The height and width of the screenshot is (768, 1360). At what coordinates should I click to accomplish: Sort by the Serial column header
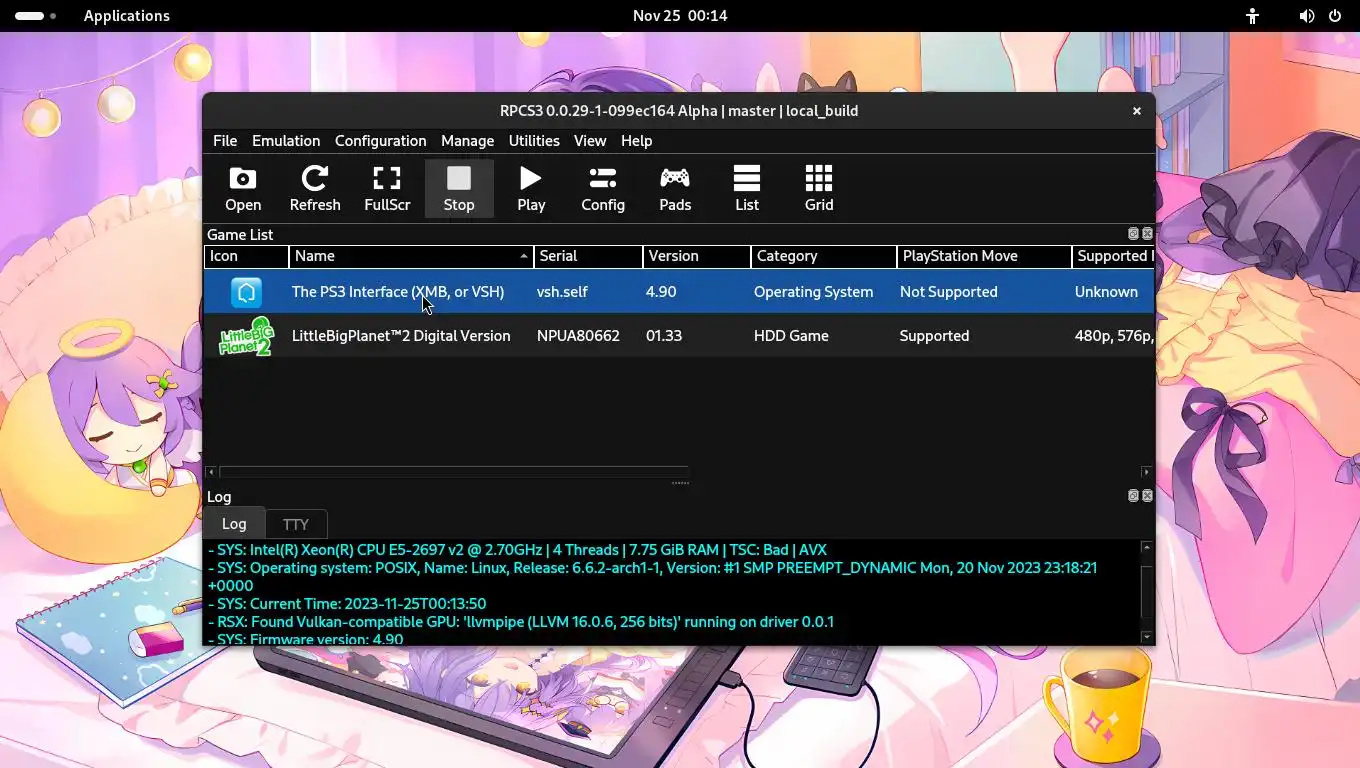click(588, 256)
